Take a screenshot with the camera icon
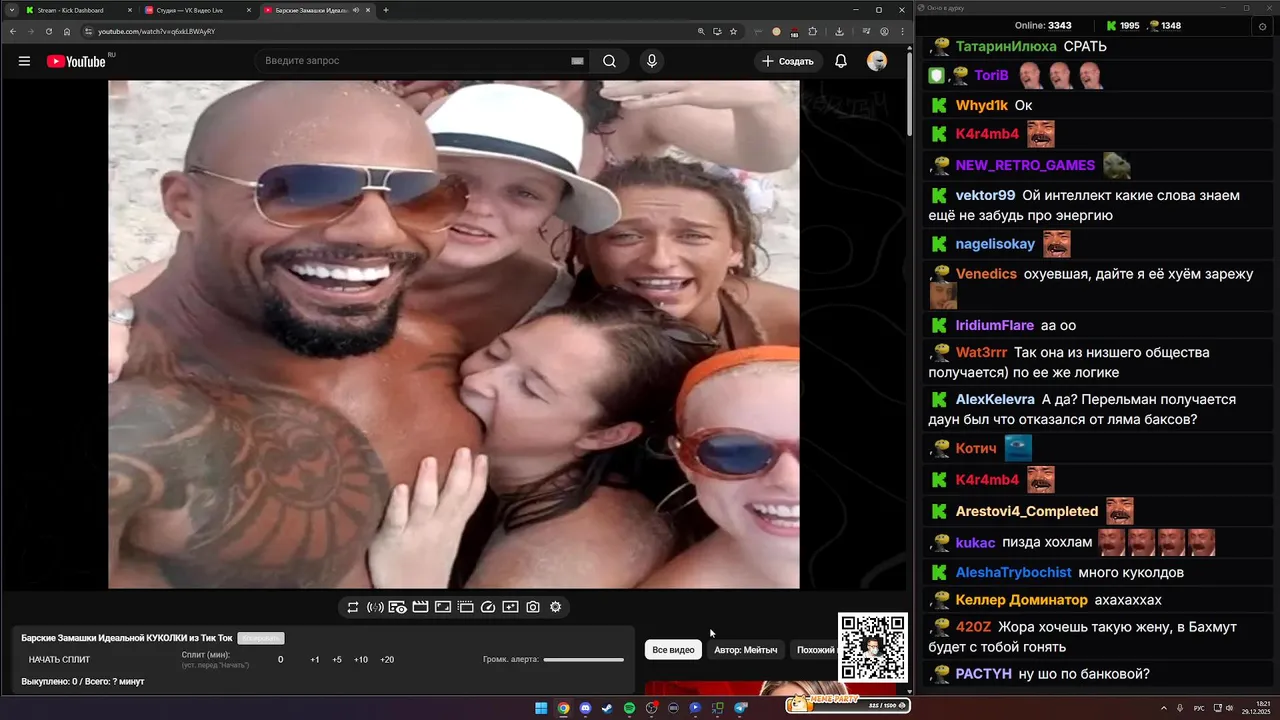The height and width of the screenshot is (720, 1280). pyautogui.click(x=533, y=607)
